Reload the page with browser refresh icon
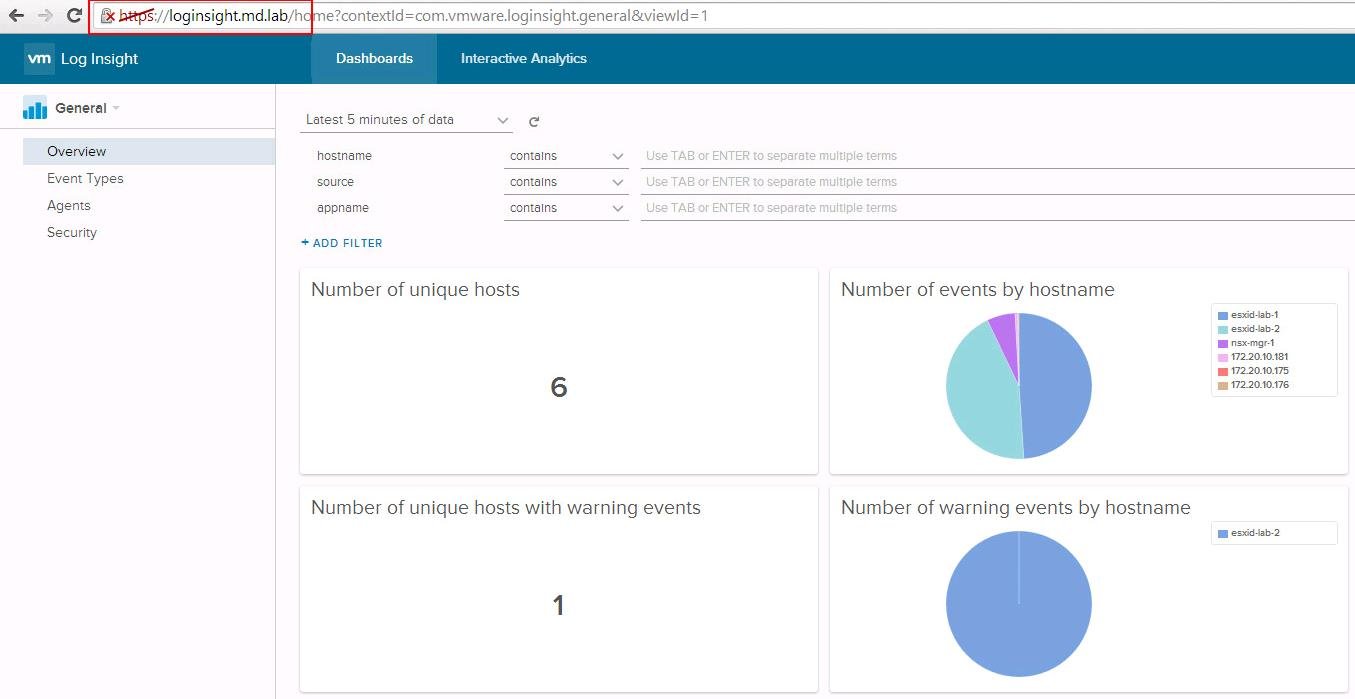Screen dimensions: 1355x699 [x=74, y=16]
